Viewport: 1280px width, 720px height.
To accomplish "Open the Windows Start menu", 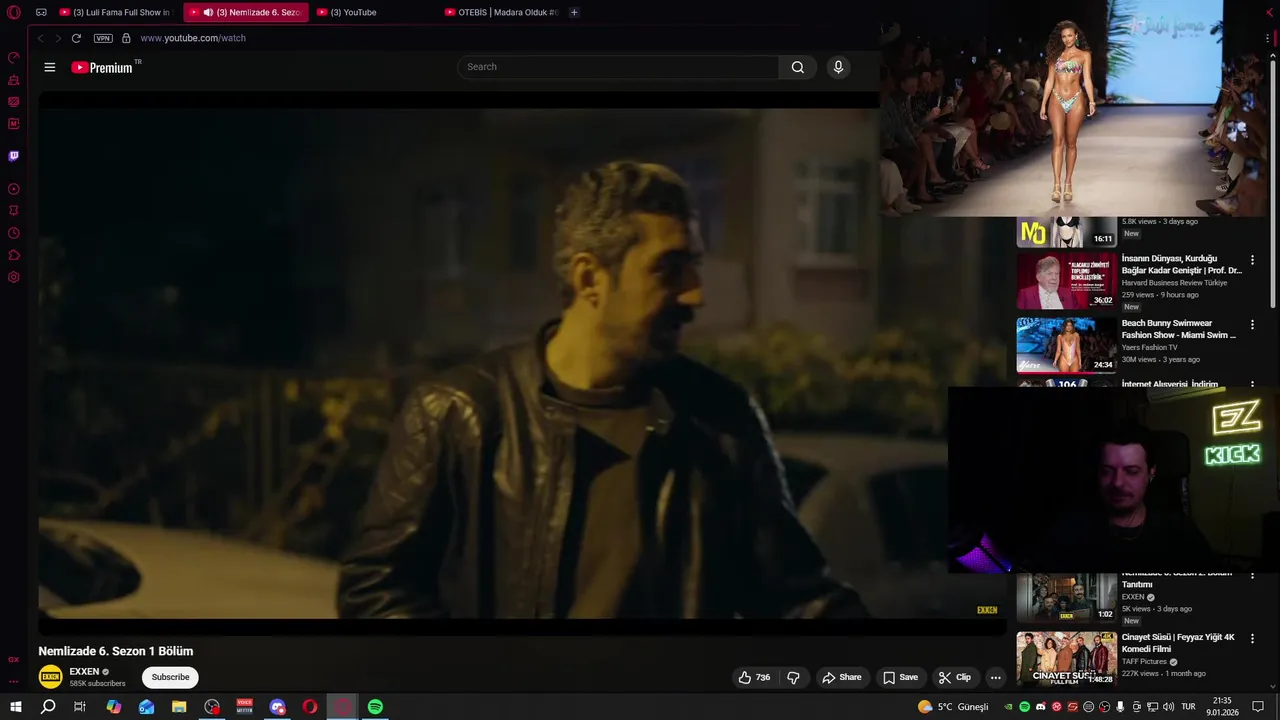I will pyautogui.click(x=15, y=707).
